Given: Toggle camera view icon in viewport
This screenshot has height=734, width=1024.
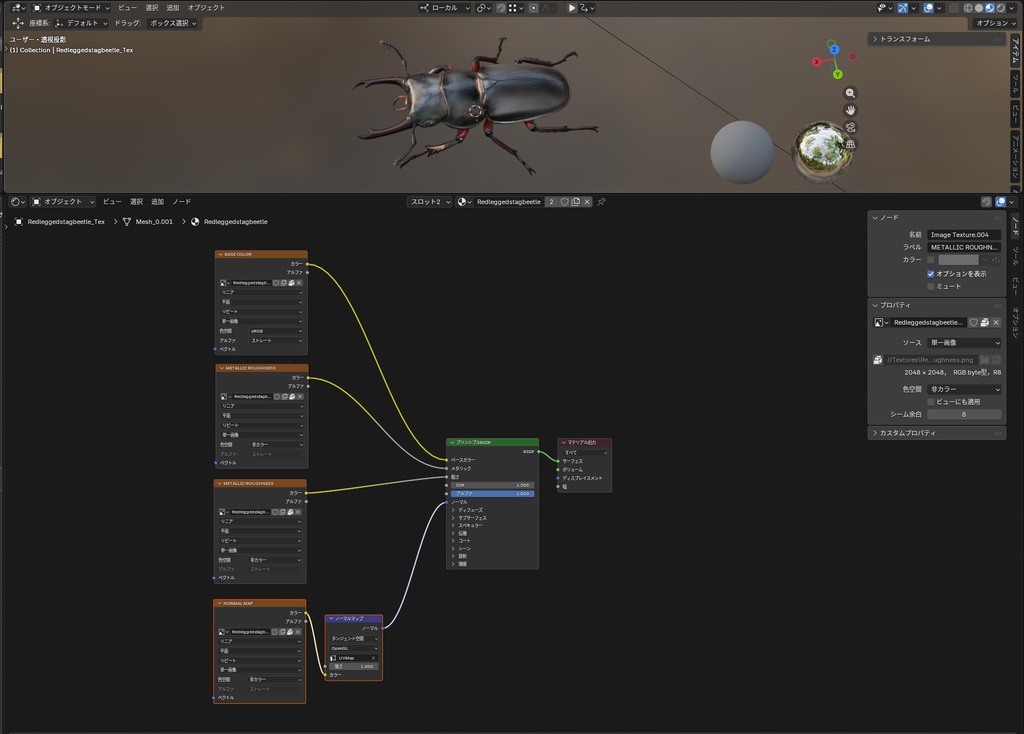Looking at the screenshot, I should [850, 127].
